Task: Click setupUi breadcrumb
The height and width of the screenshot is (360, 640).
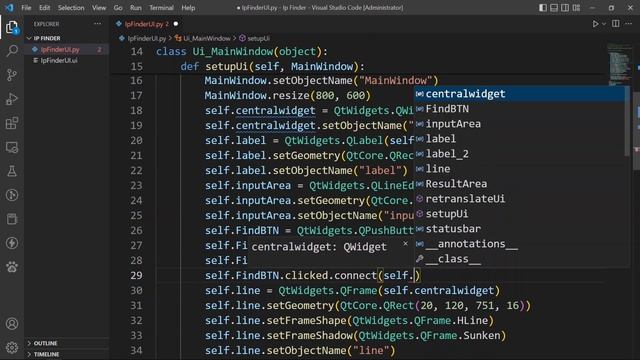Action: [x=258, y=38]
